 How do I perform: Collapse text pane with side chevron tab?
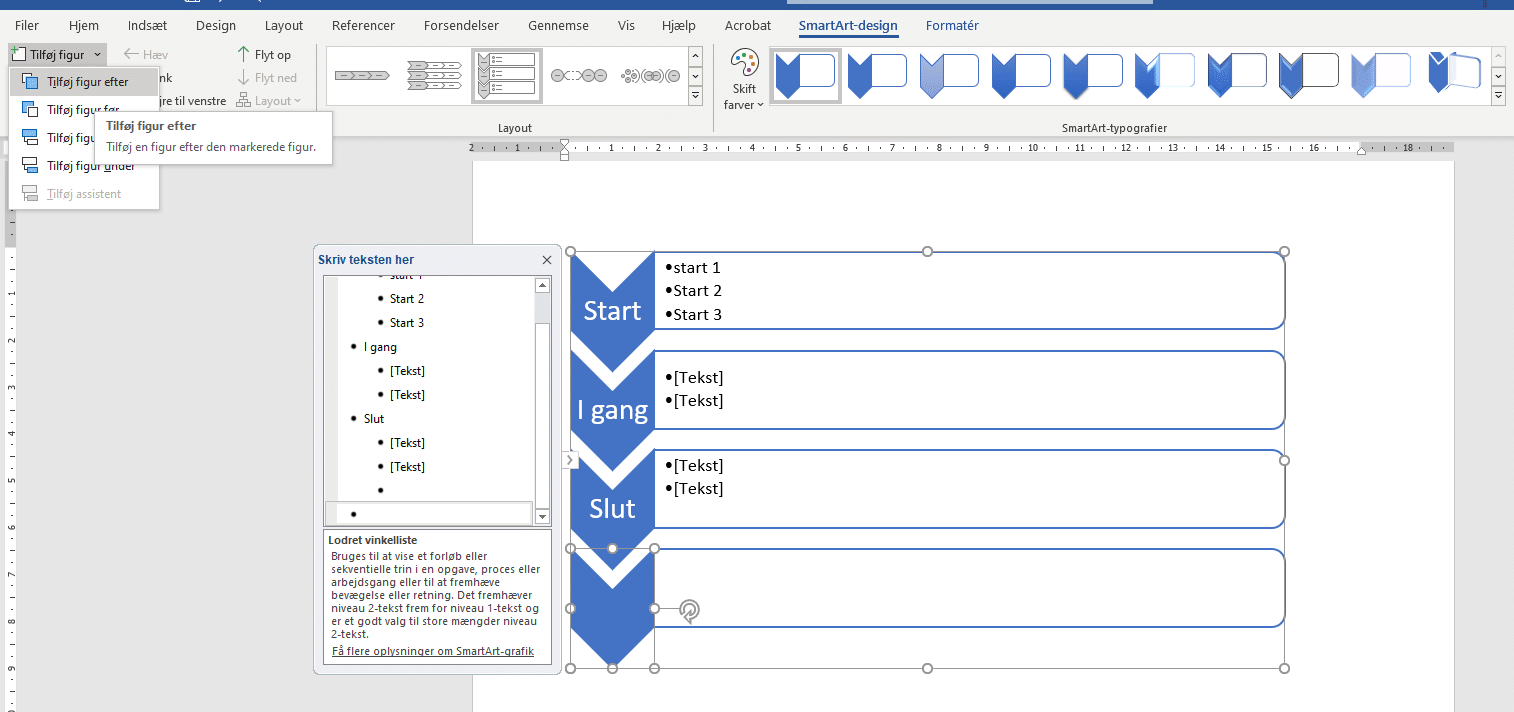pyautogui.click(x=570, y=460)
